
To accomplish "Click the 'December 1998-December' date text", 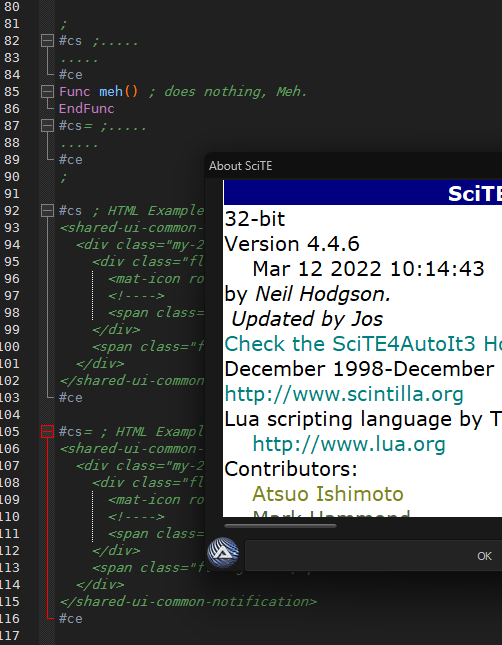I will click(359, 369).
